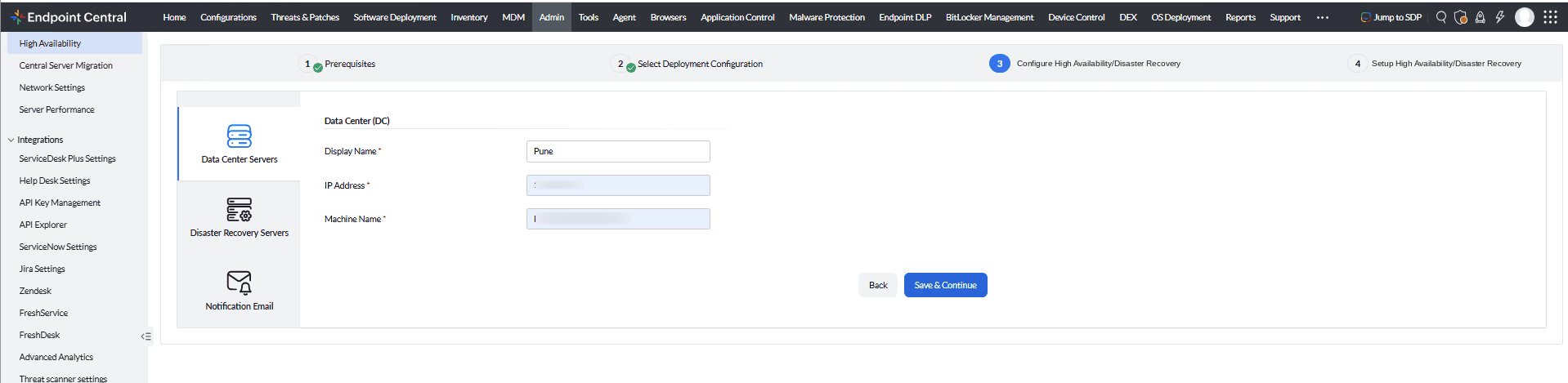This screenshot has height=383, width=1568.
Task: Open Device Control tab
Action: (1076, 17)
